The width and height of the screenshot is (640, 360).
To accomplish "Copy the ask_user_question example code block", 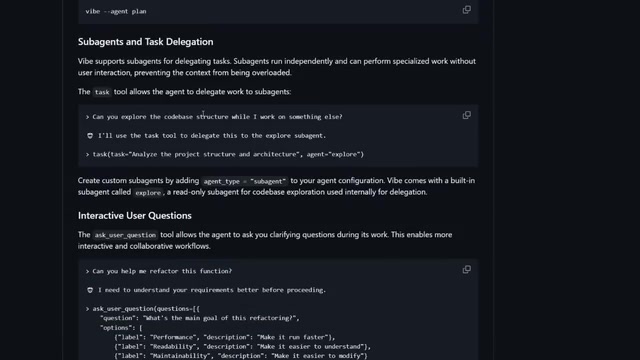I will coord(467,270).
